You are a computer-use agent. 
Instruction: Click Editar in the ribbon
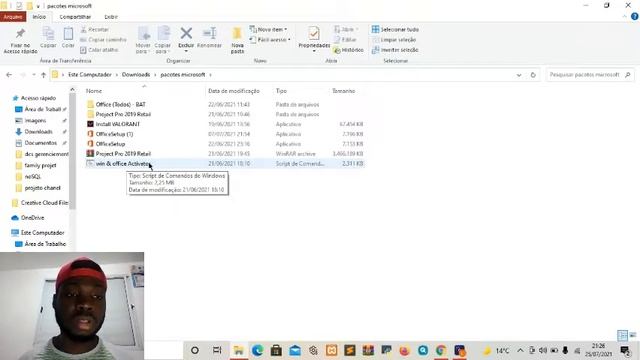(345, 40)
